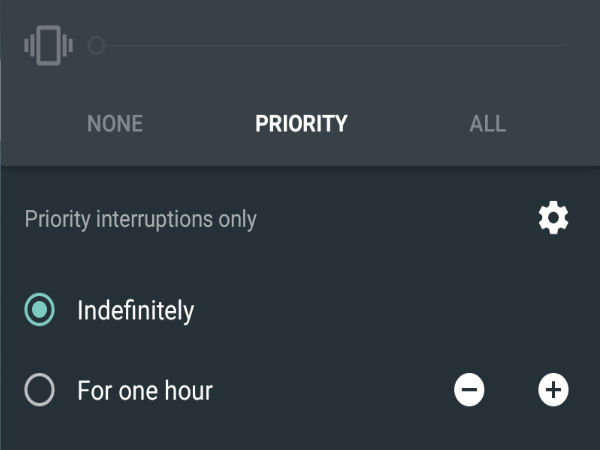The width and height of the screenshot is (600, 450).
Task: Open interruption settings with the gear icon
Action: point(553,217)
